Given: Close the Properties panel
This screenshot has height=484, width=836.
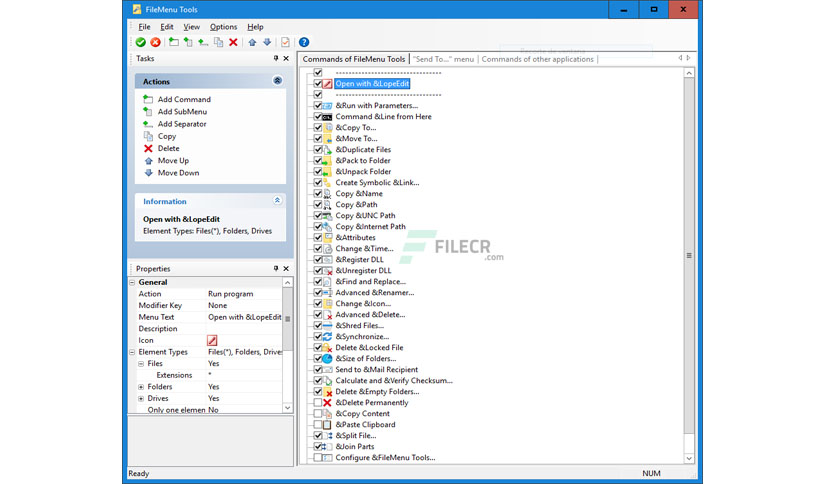Looking at the screenshot, I should (286, 269).
